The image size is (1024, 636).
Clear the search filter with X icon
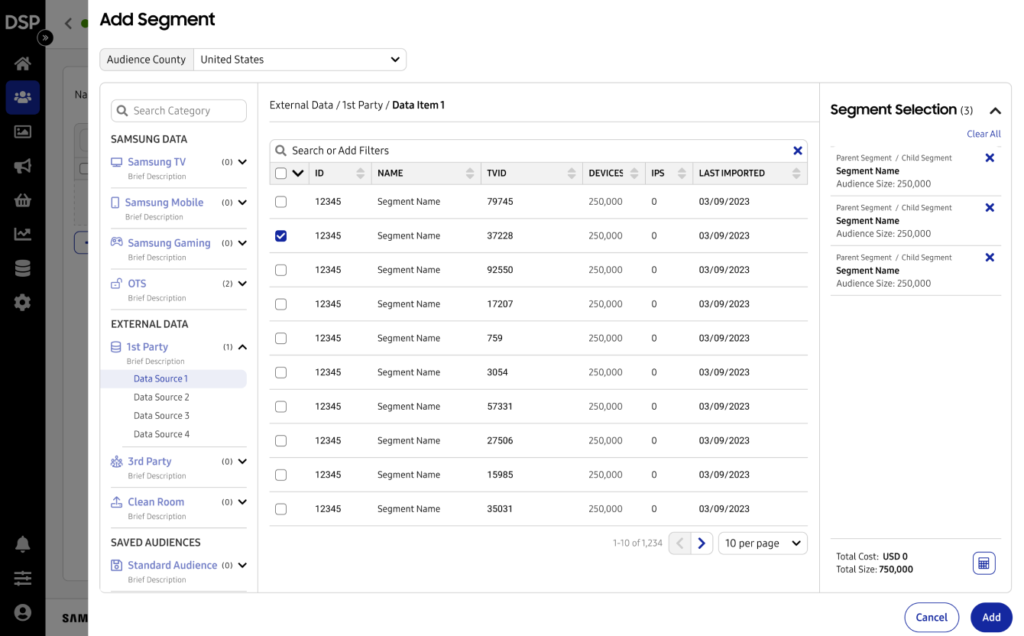coord(797,151)
